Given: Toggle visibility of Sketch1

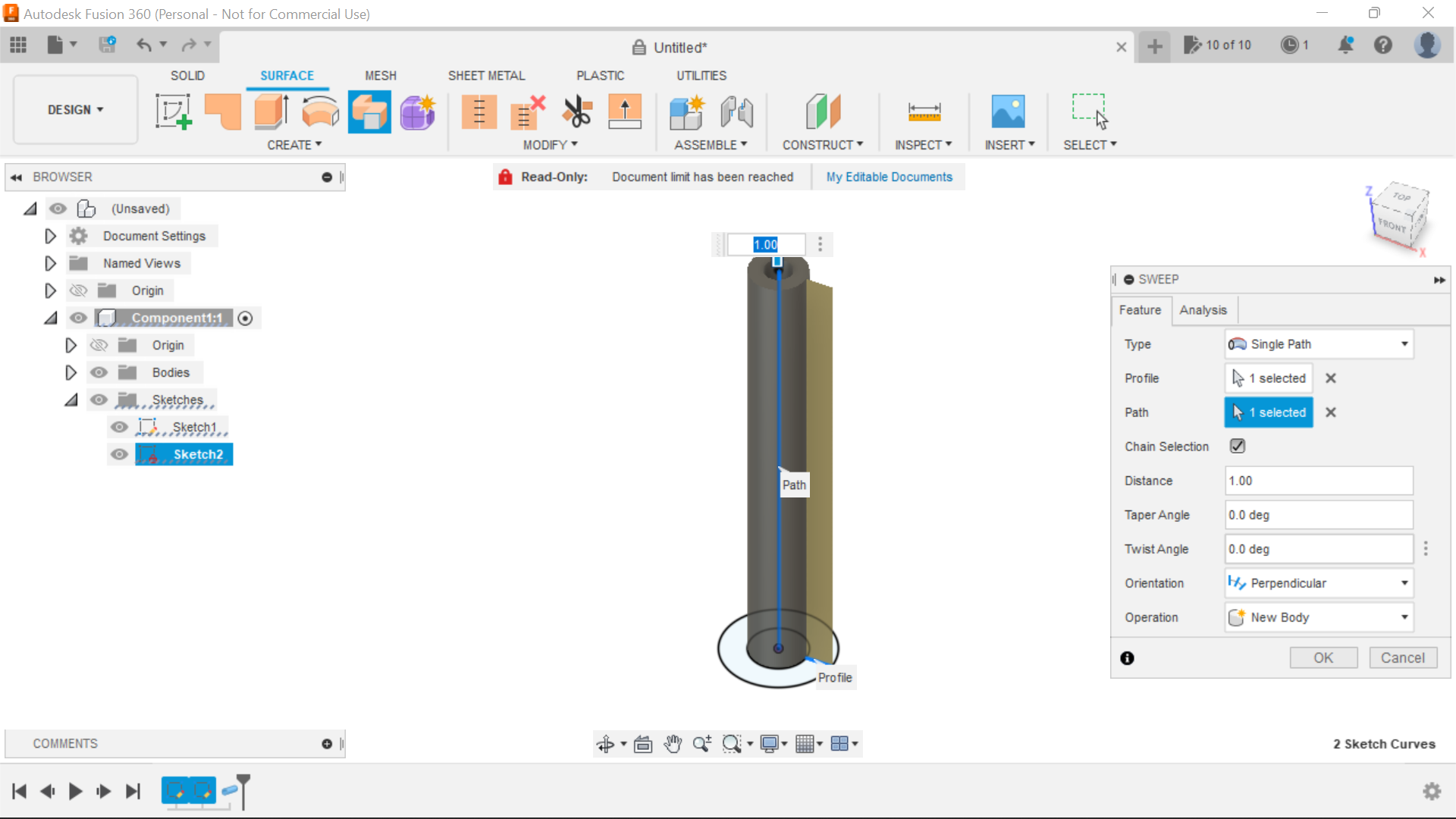Looking at the screenshot, I should [120, 427].
